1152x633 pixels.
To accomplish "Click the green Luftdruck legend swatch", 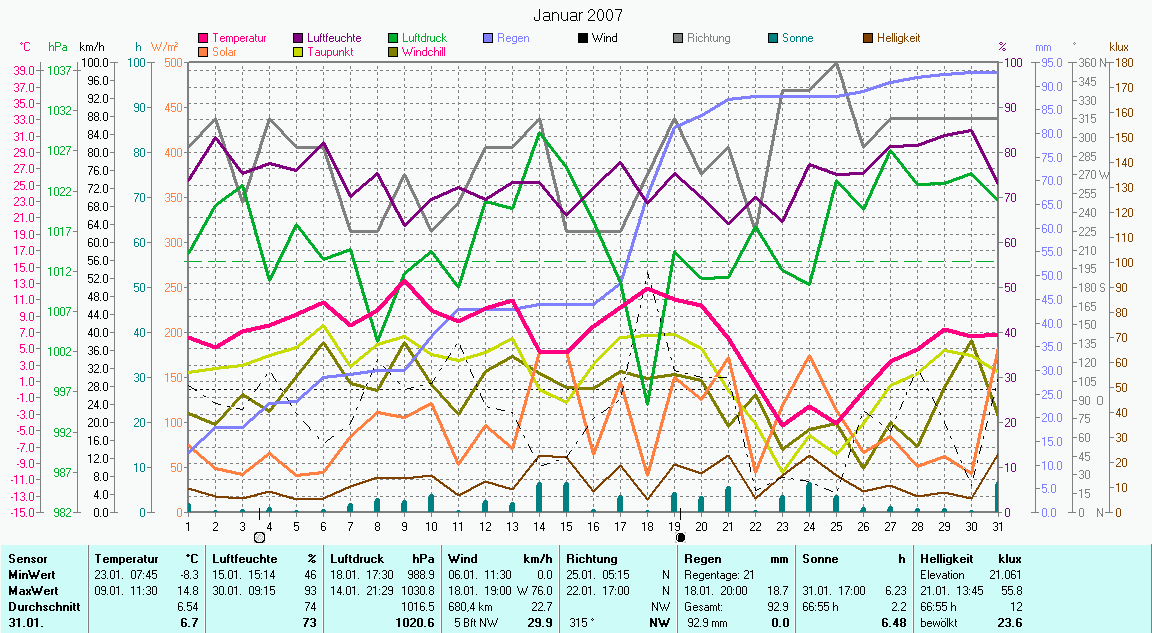I will point(394,38).
